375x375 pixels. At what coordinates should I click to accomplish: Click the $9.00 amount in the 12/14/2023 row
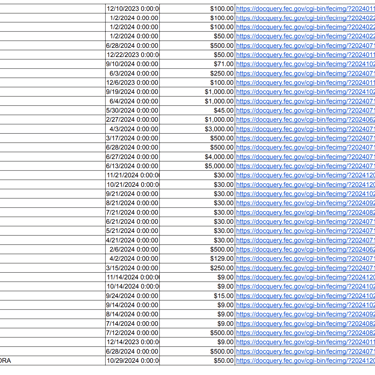click(197, 342)
